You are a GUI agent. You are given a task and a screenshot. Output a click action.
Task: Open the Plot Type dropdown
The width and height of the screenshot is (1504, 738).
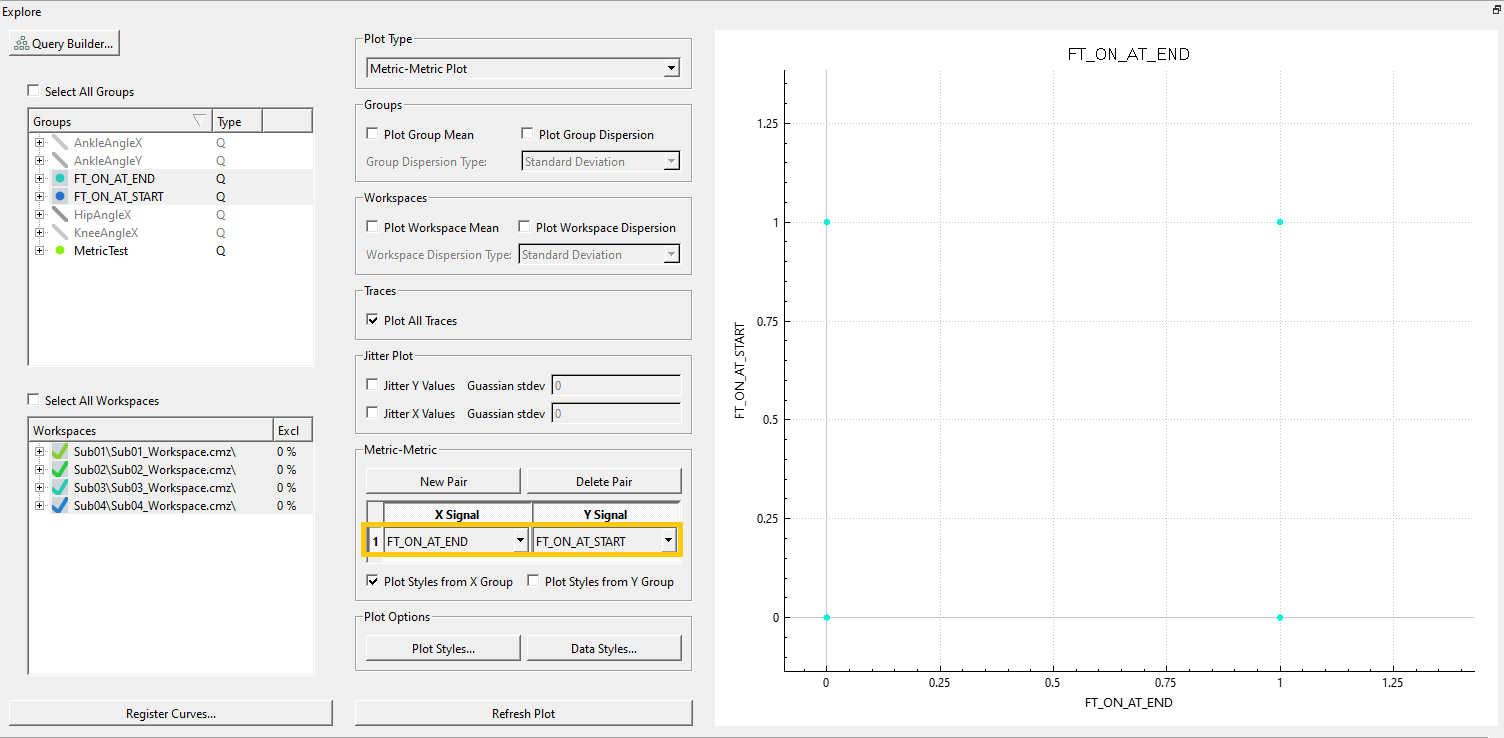click(x=524, y=69)
